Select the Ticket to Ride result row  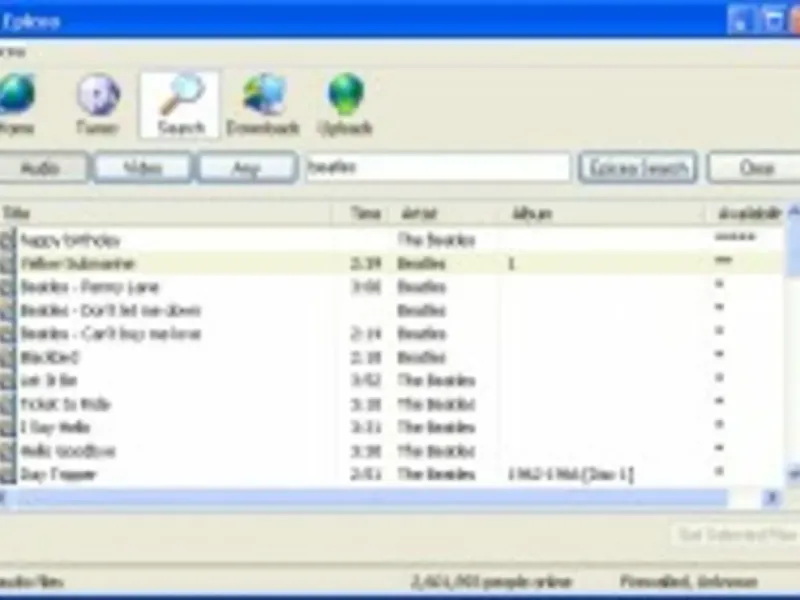pos(392,405)
